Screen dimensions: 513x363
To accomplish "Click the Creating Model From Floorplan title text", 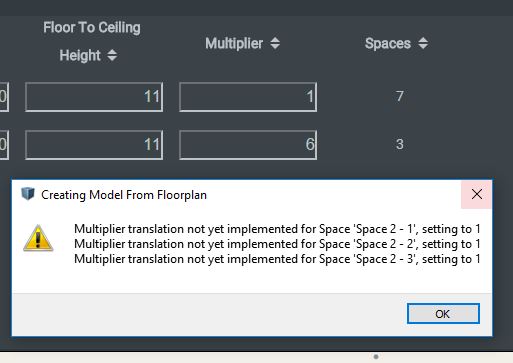I will (124, 195).
